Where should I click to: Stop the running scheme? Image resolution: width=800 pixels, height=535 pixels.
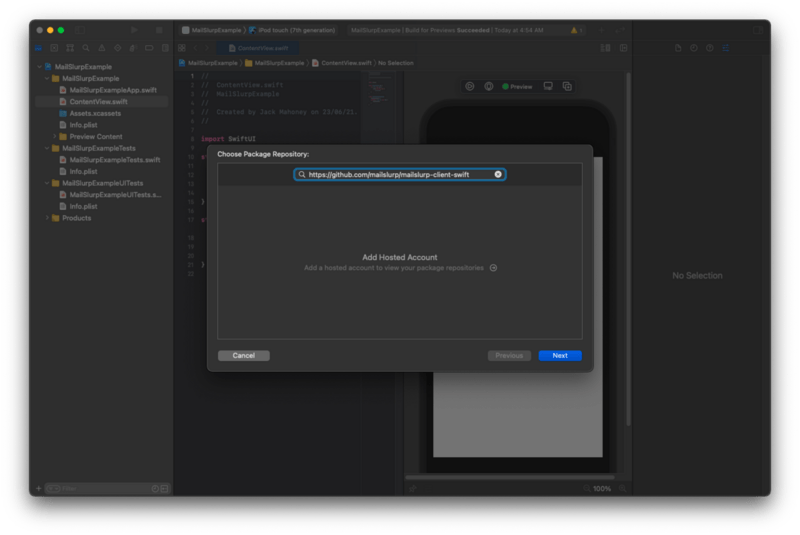tap(159, 30)
